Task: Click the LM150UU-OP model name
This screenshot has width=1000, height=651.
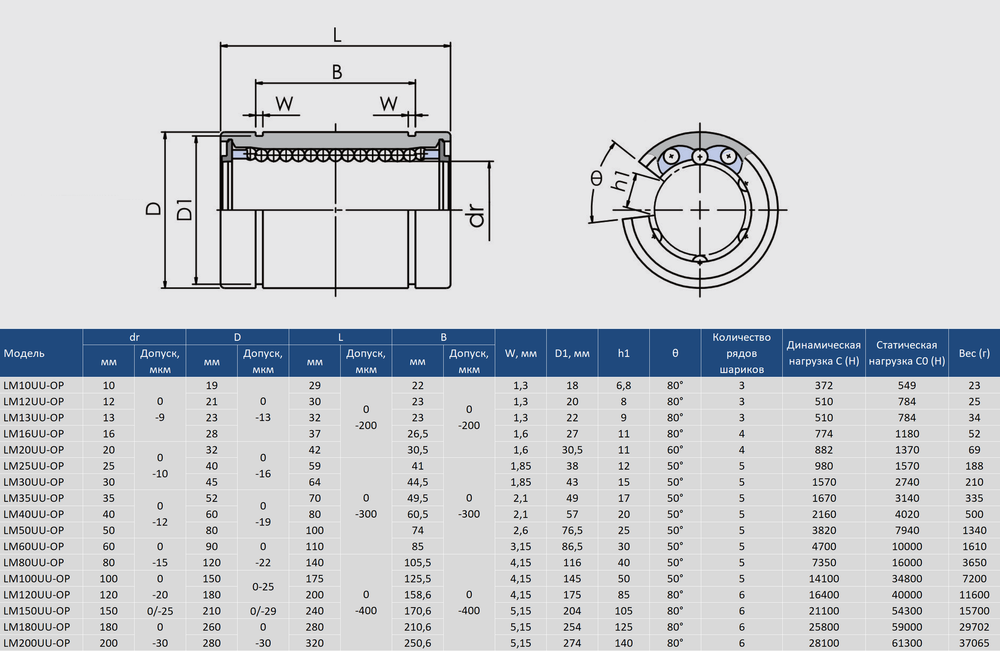Action: tap(36, 611)
